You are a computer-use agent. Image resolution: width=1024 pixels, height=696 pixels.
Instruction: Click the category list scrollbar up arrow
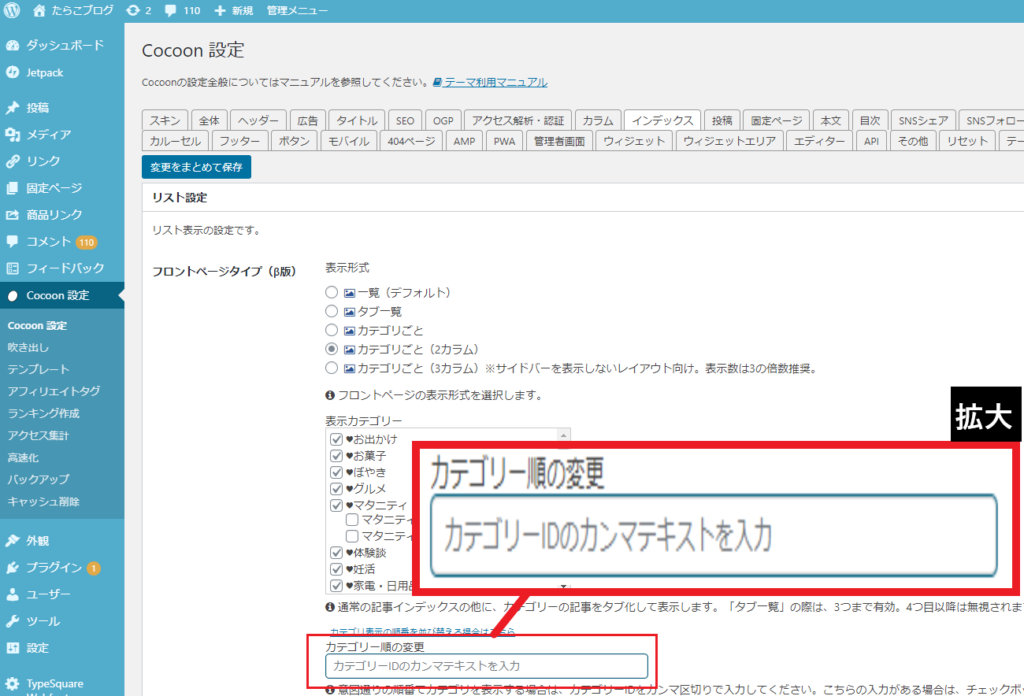(563, 435)
